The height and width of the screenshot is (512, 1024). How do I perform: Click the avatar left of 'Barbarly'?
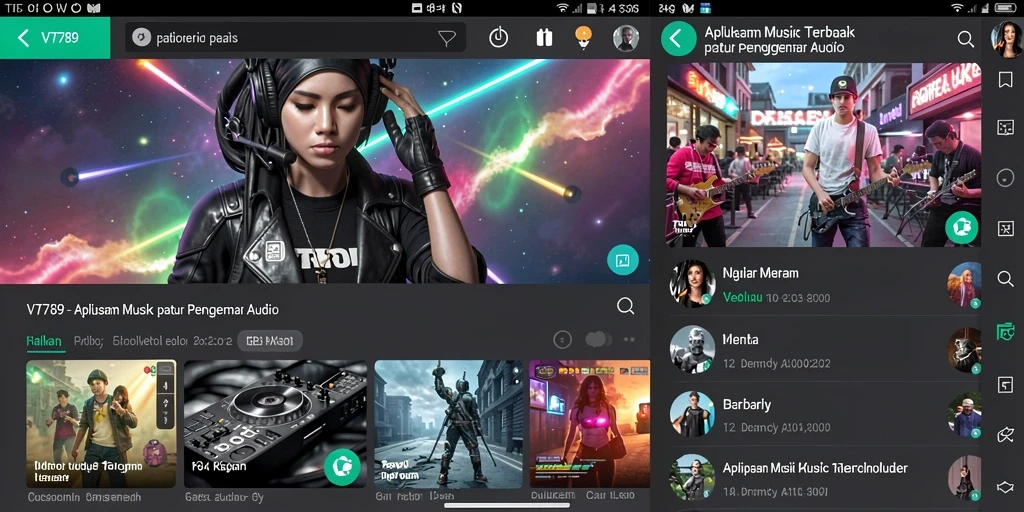692,414
